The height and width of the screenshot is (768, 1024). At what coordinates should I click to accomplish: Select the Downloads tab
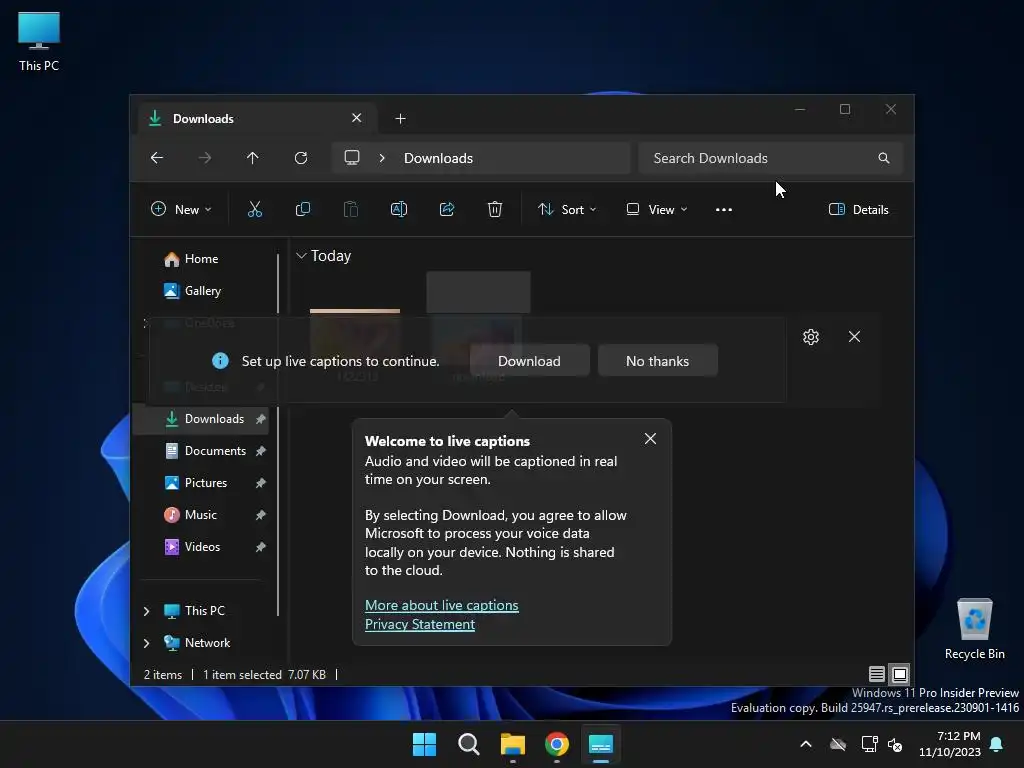[x=255, y=119]
